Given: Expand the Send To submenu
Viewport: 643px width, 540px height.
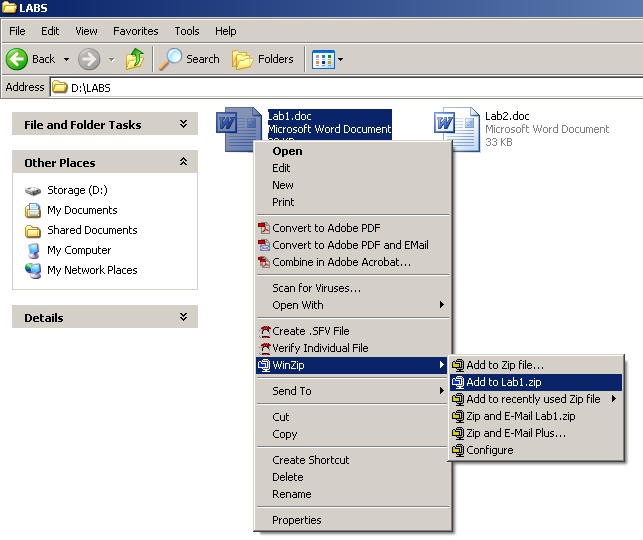Looking at the screenshot, I should coord(442,390).
